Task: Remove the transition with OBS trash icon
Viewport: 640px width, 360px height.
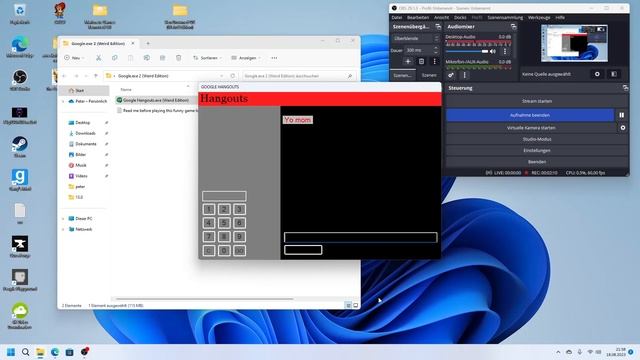Action: (x=421, y=62)
